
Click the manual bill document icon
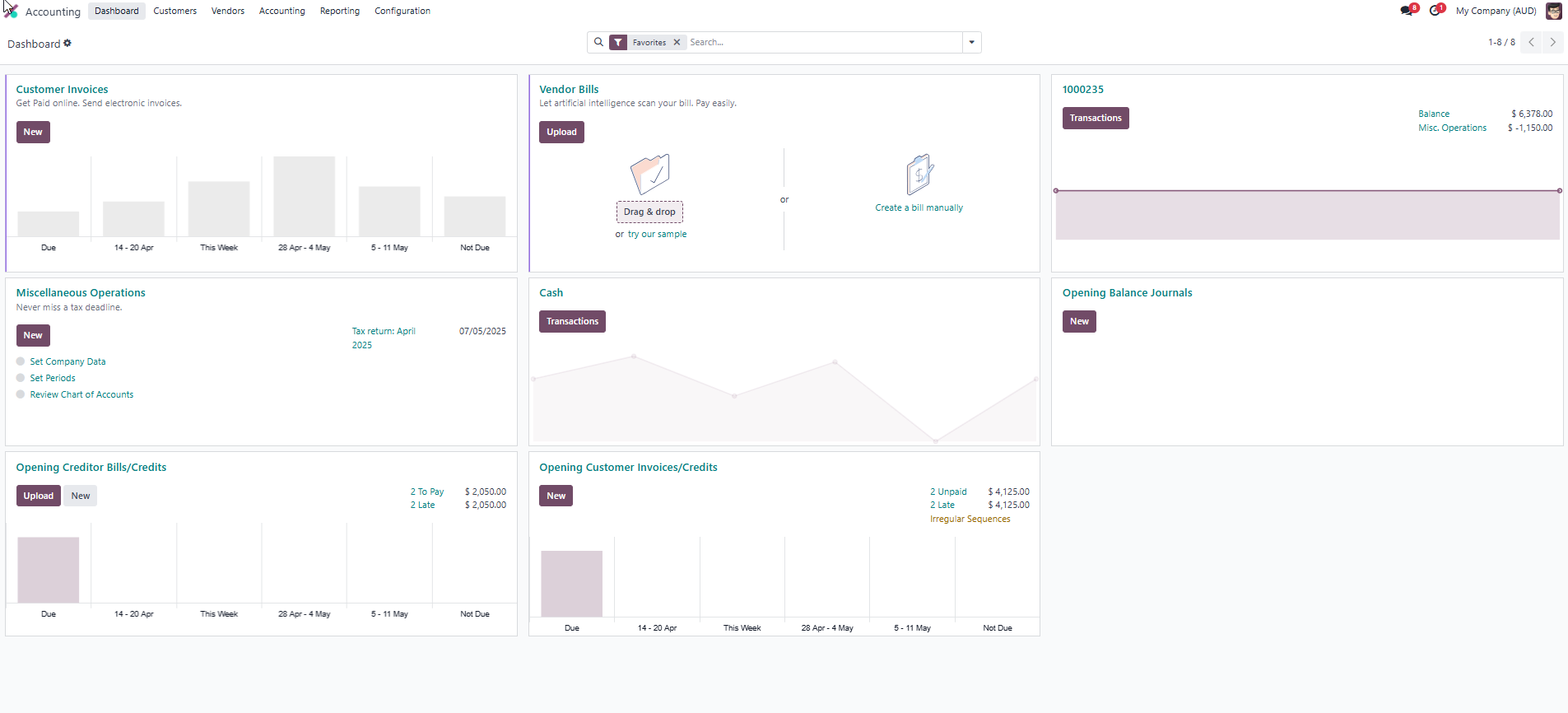point(919,174)
